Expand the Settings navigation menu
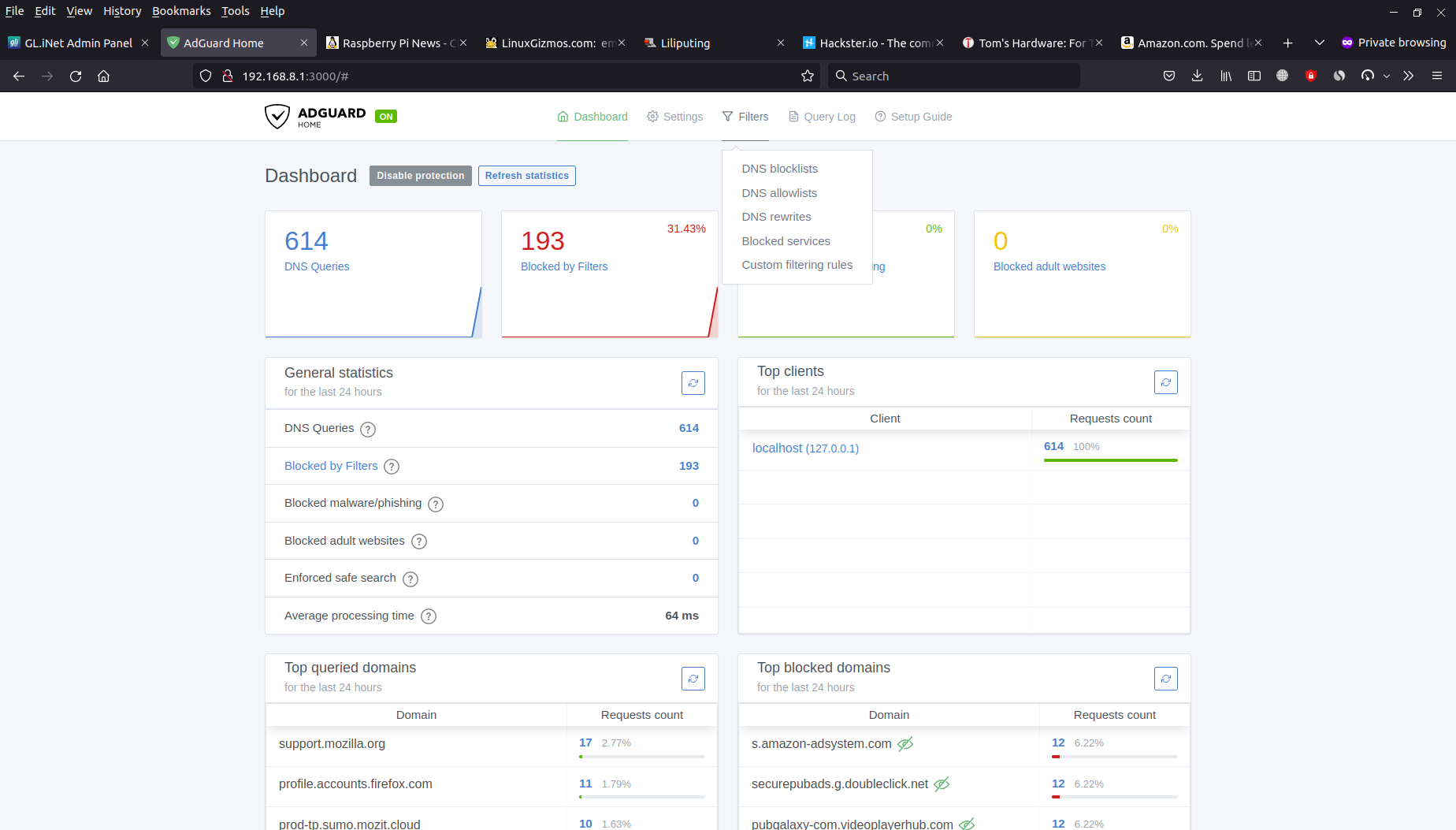1456x830 pixels. click(x=675, y=117)
